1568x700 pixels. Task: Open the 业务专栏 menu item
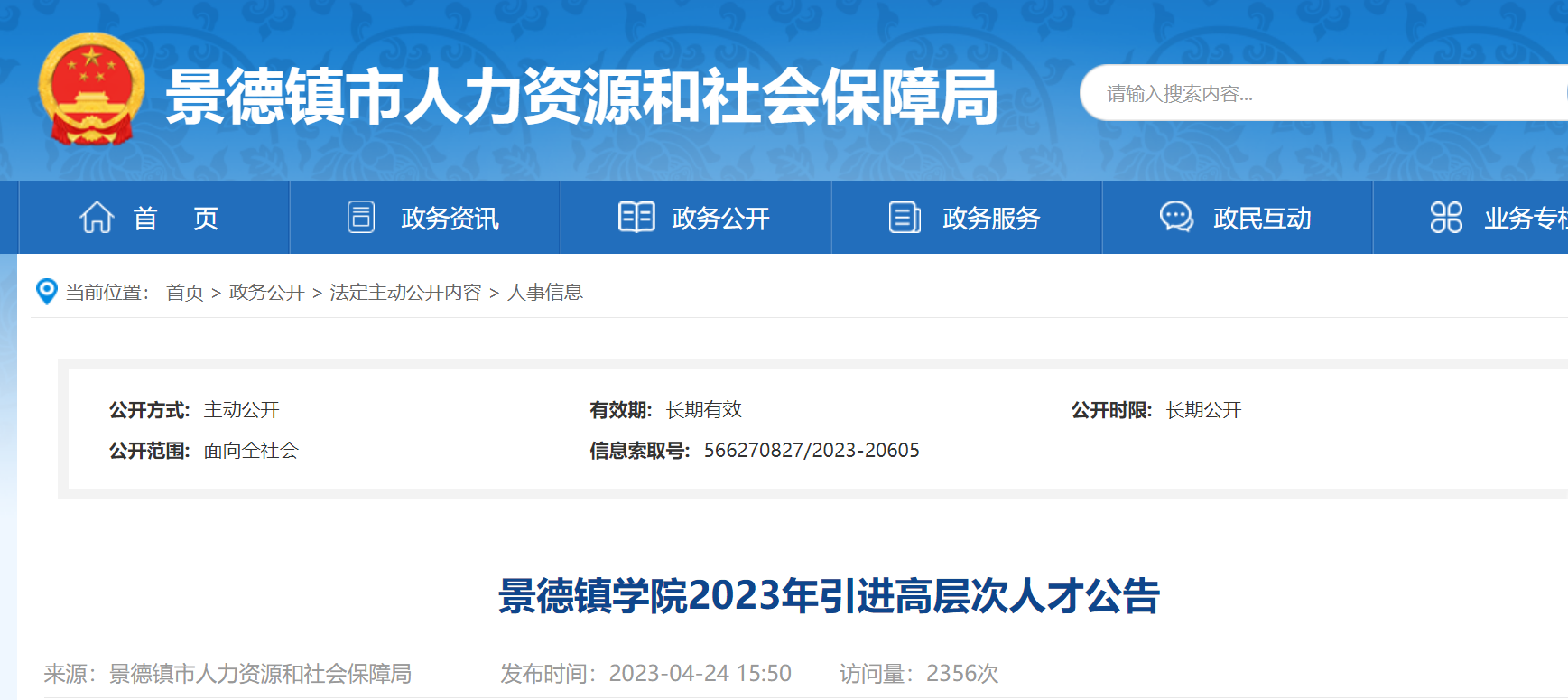(1471, 218)
